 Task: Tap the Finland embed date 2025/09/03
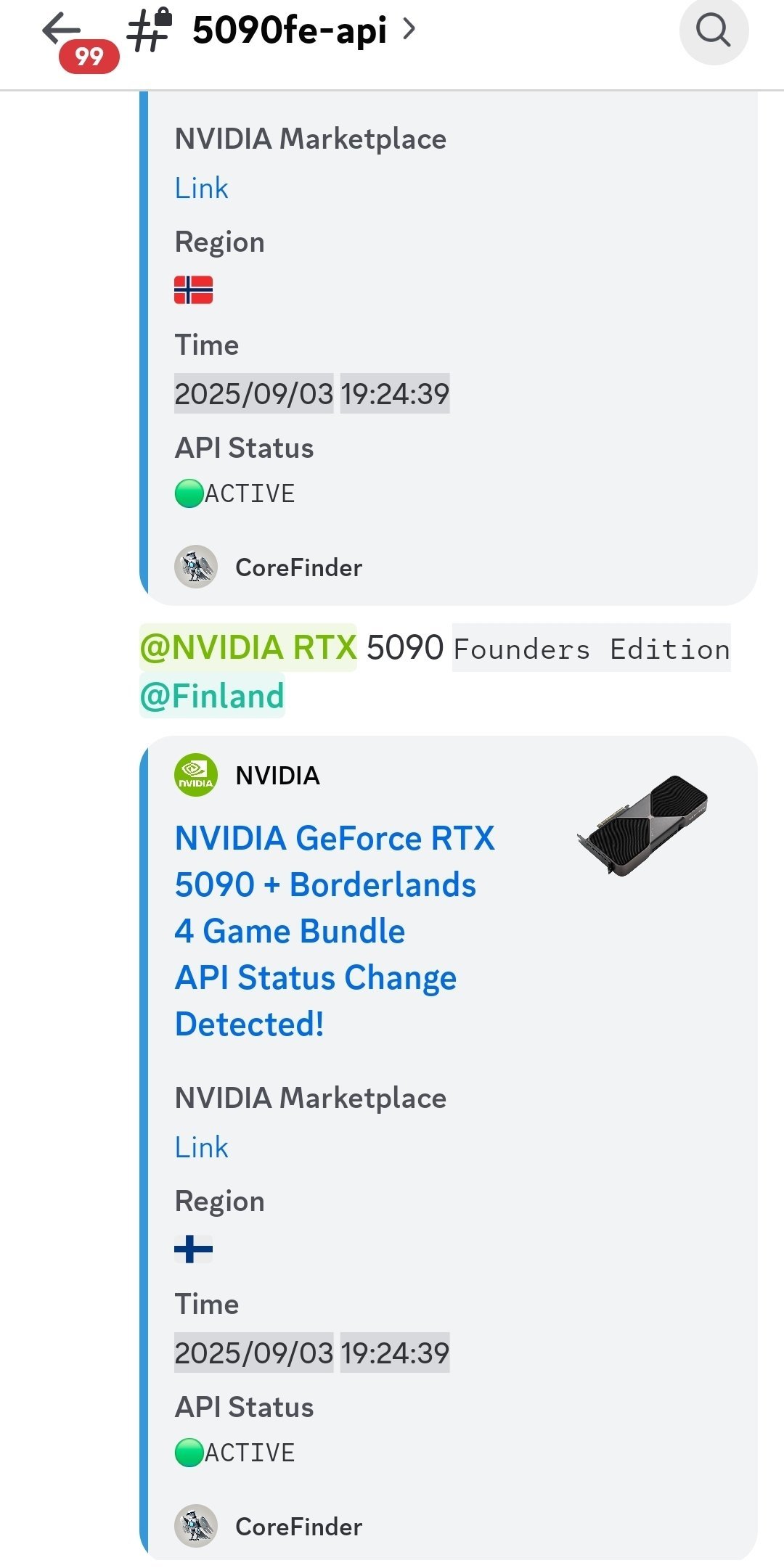pos(253,1353)
